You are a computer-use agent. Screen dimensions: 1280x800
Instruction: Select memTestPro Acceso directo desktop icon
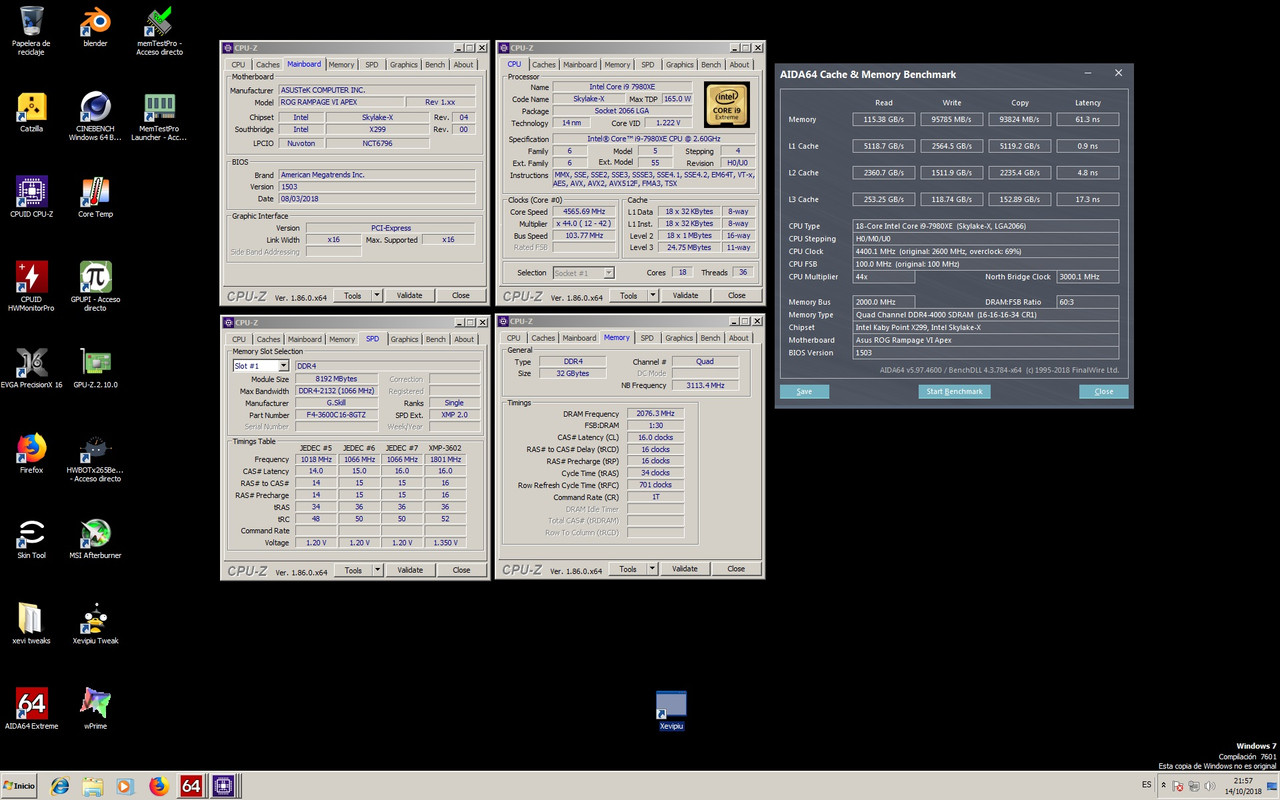[x=159, y=30]
